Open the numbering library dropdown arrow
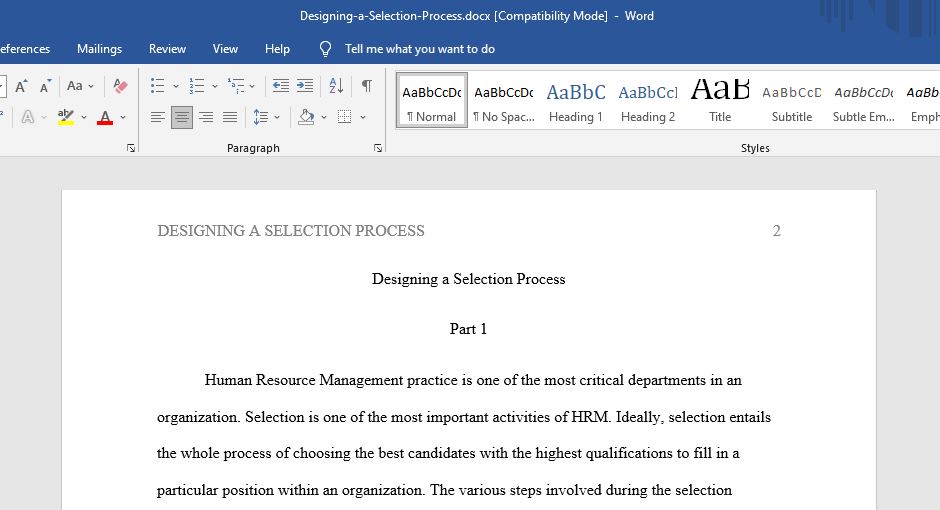The height and width of the screenshot is (510, 940). click(x=215, y=86)
